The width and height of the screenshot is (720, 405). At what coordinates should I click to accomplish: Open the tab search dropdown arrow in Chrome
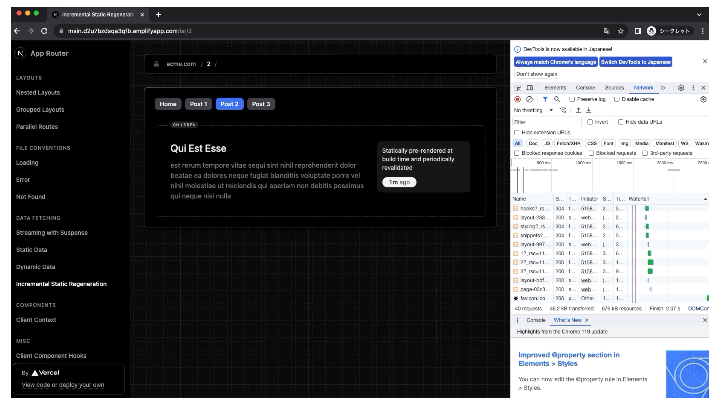tap(699, 15)
